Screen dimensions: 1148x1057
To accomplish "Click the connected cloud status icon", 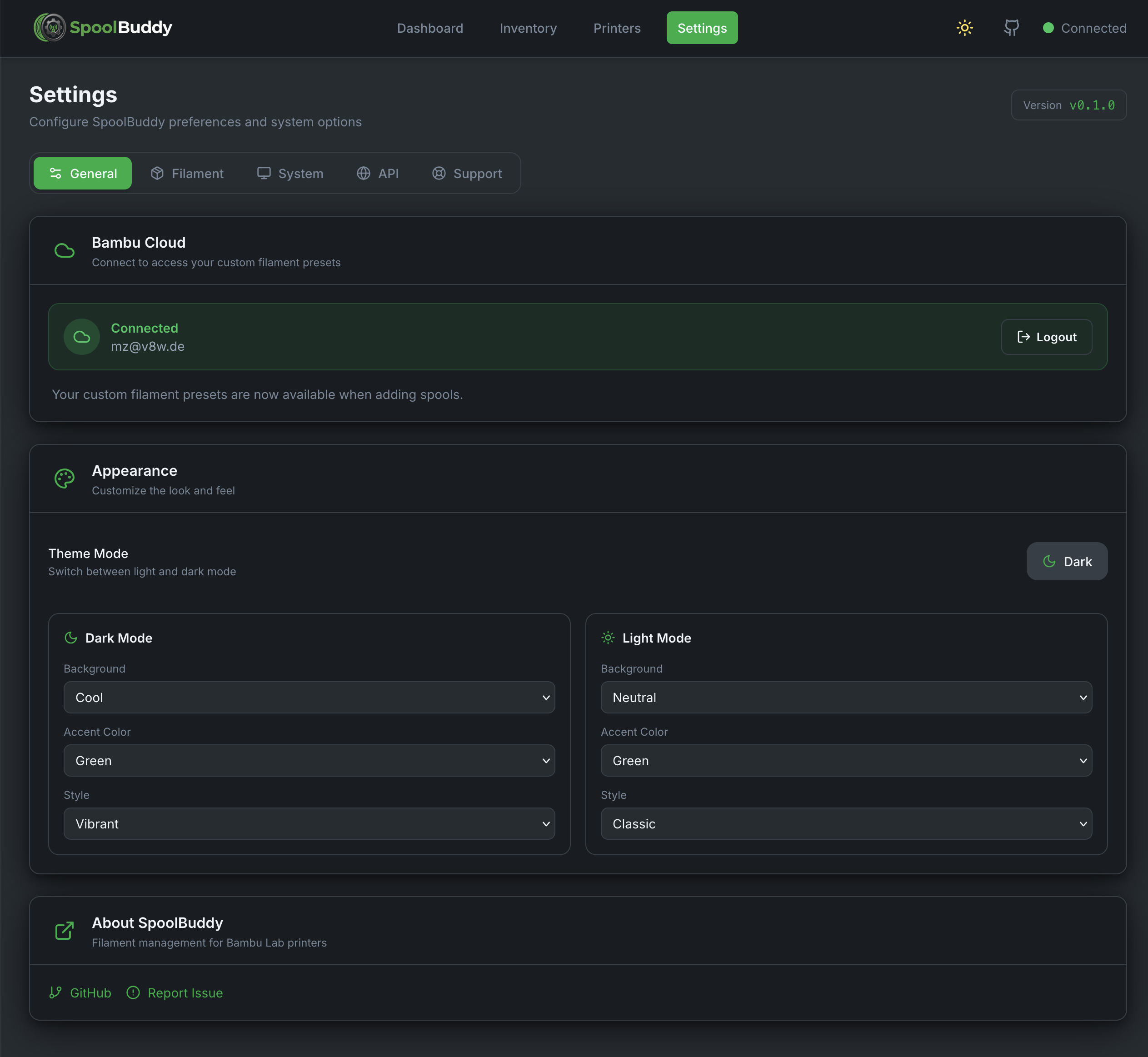I will click(x=81, y=337).
